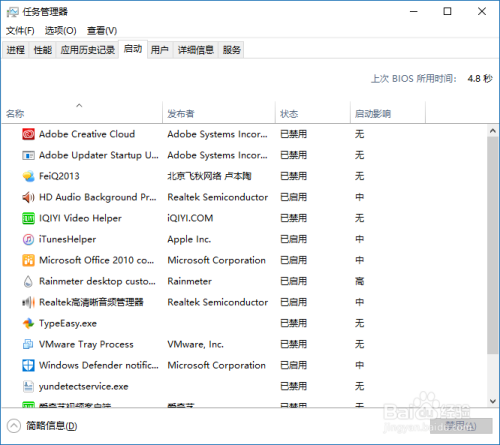Click the TypeEasy.exe icon
The width and height of the screenshot is (500, 445).
click(28, 323)
